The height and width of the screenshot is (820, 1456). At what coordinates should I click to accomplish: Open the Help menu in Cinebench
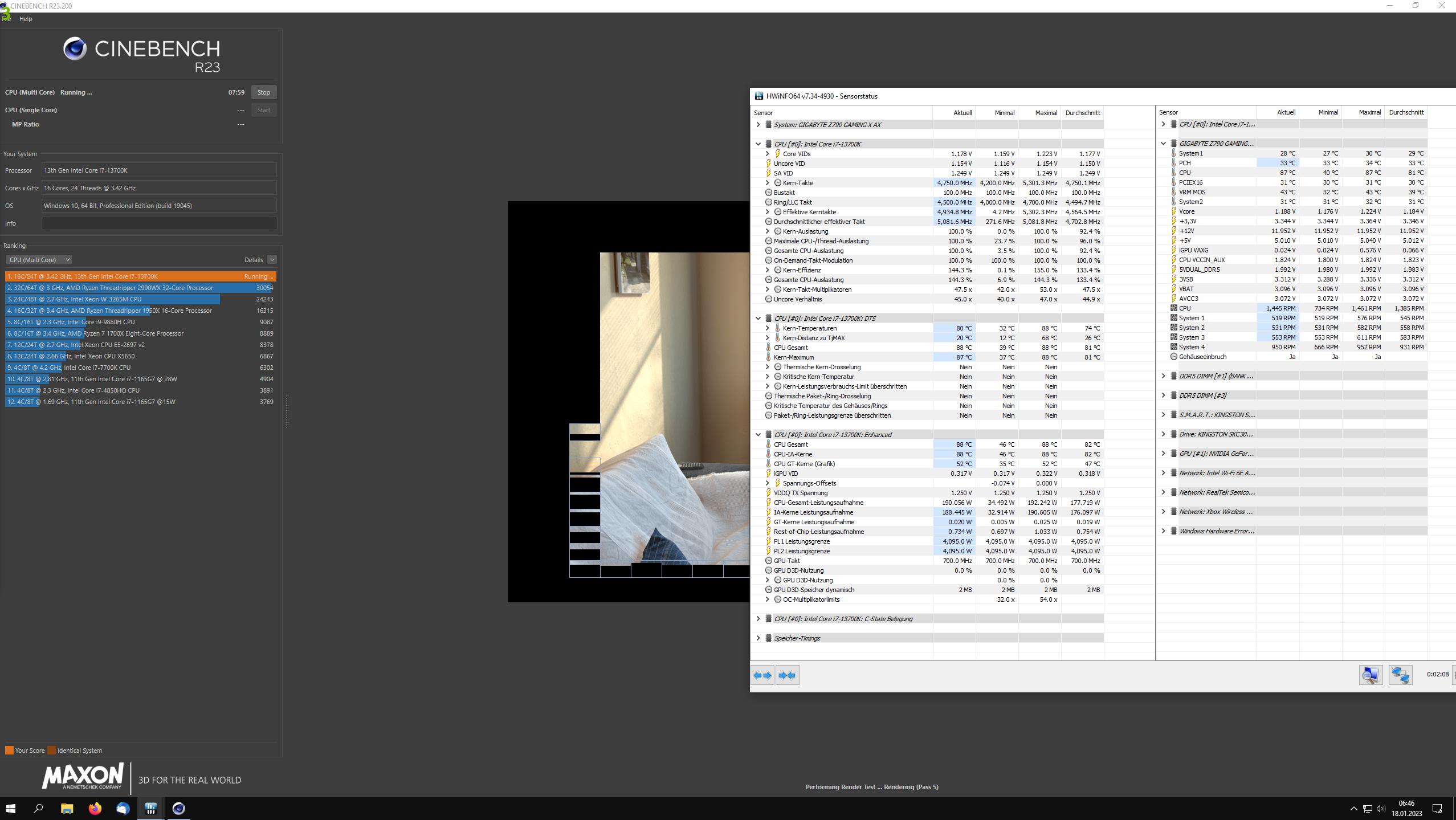[x=26, y=19]
